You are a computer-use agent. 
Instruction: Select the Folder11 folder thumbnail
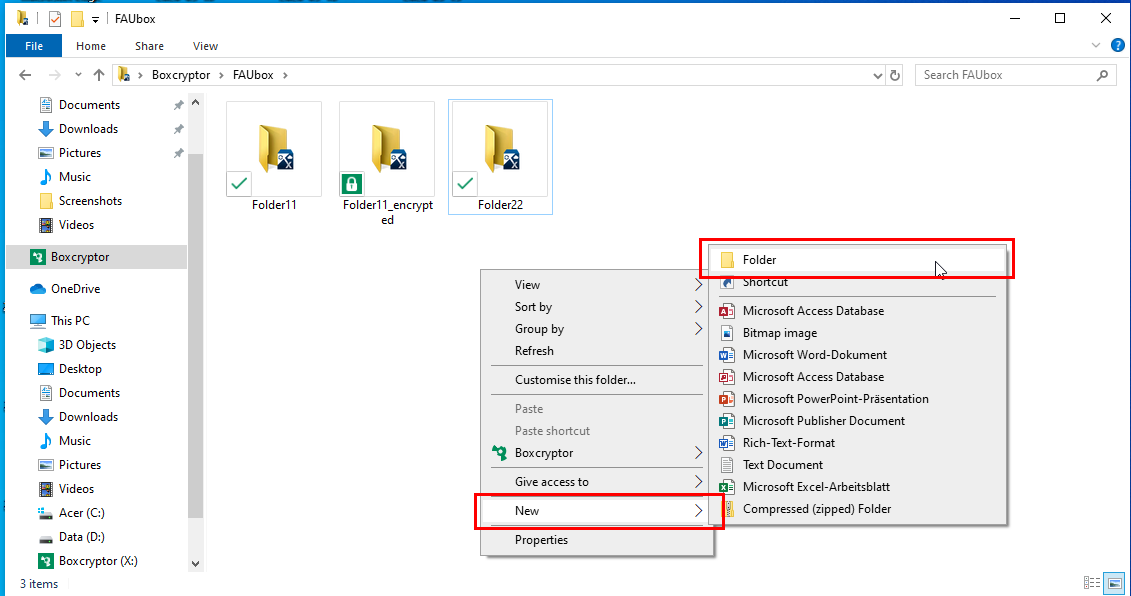(x=274, y=149)
